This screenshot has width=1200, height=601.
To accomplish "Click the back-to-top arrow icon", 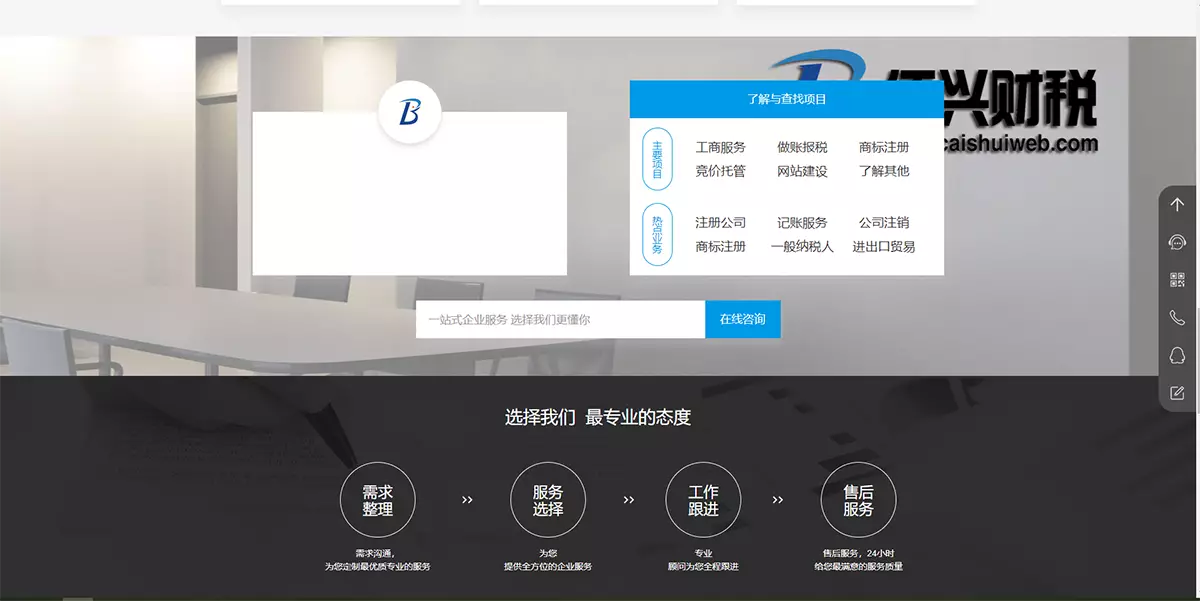I will [1177, 205].
